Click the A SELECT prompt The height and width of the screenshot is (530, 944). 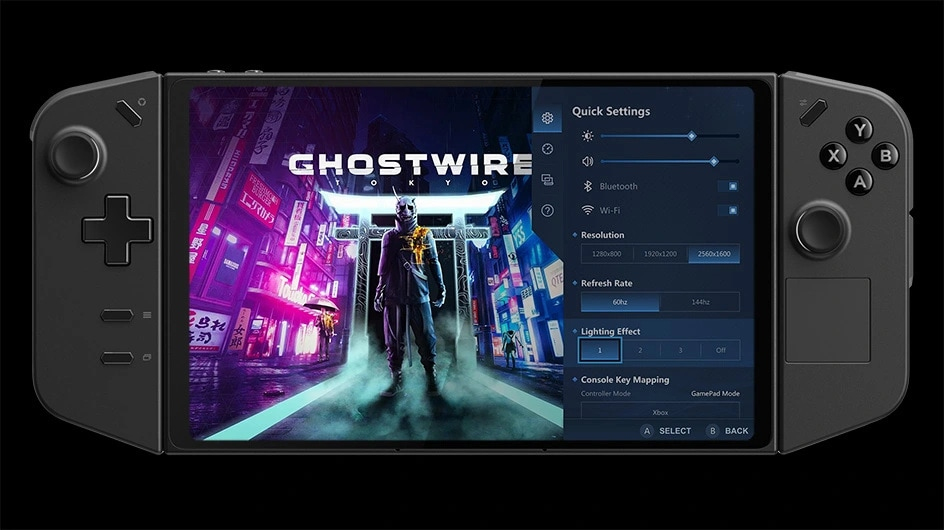666,431
